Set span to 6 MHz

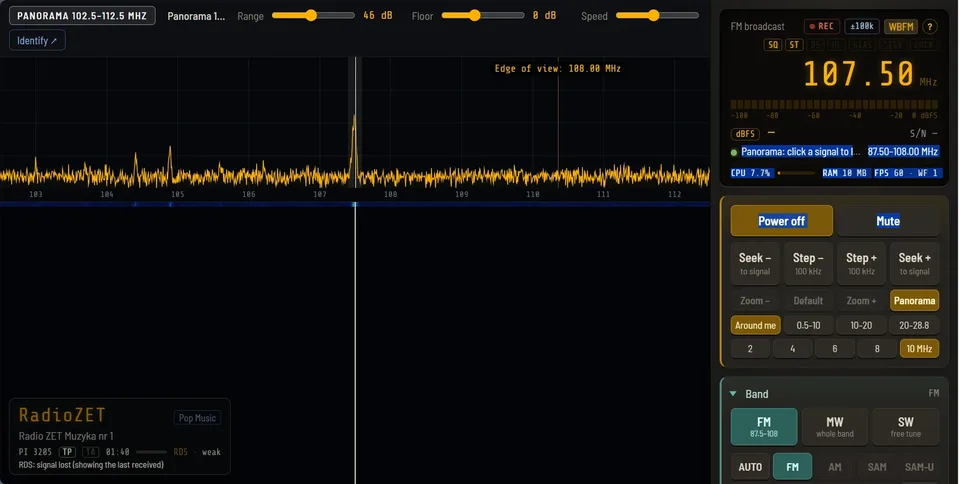click(834, 349)
